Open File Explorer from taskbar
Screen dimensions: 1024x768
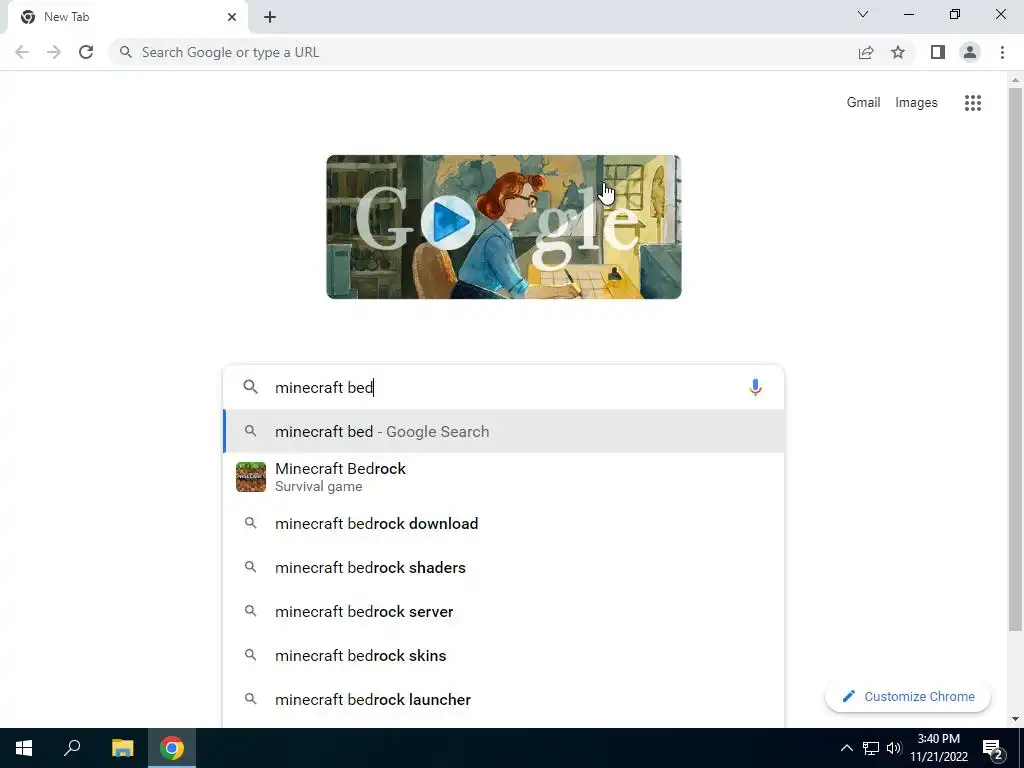122,748
